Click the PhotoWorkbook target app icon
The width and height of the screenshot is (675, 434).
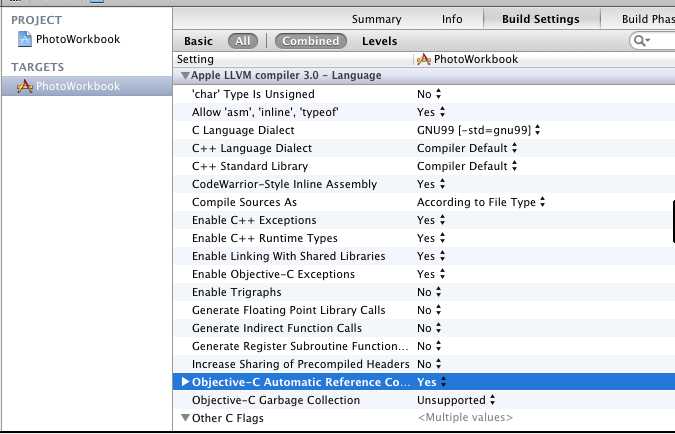tap(25, 86)
